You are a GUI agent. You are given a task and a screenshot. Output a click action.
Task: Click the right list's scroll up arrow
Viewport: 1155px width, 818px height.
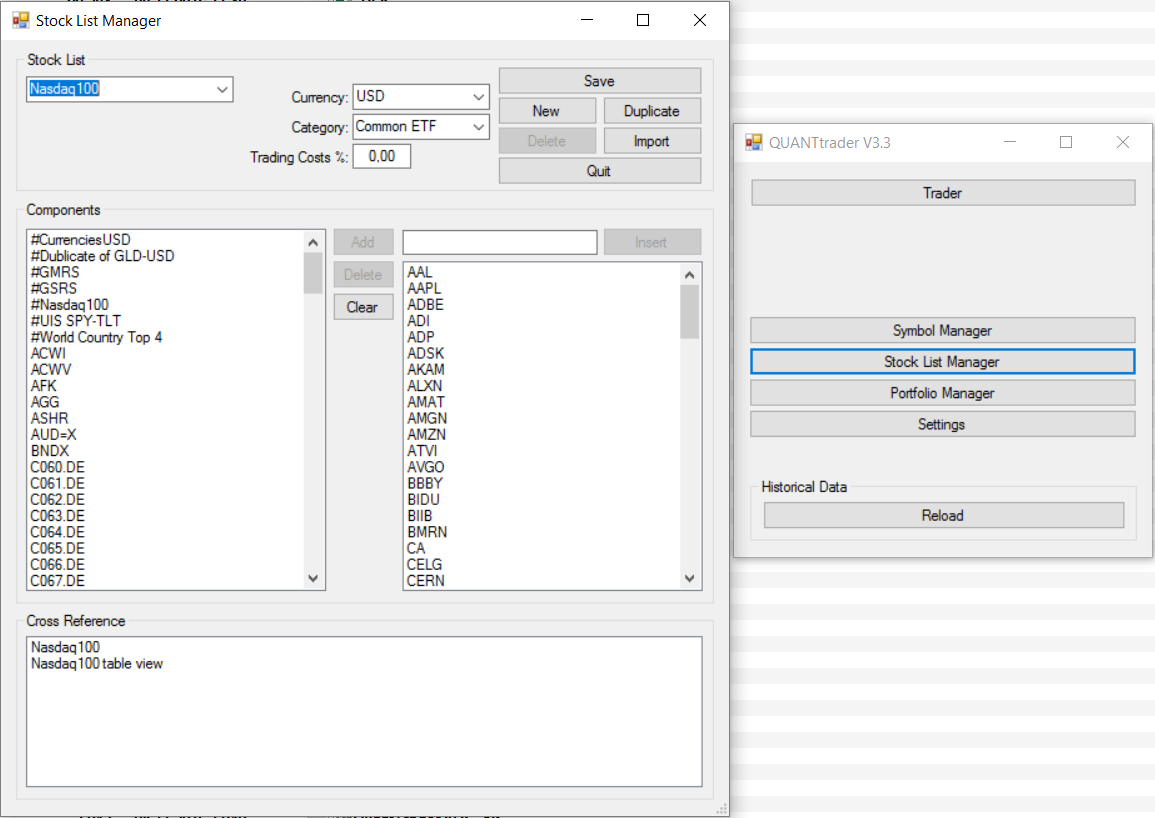pyautogui.click(x=689, y=274)
